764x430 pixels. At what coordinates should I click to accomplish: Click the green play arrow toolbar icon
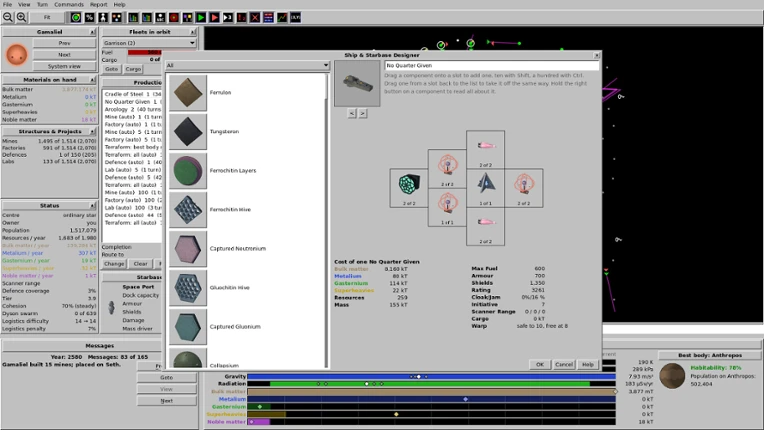(201, 18)
